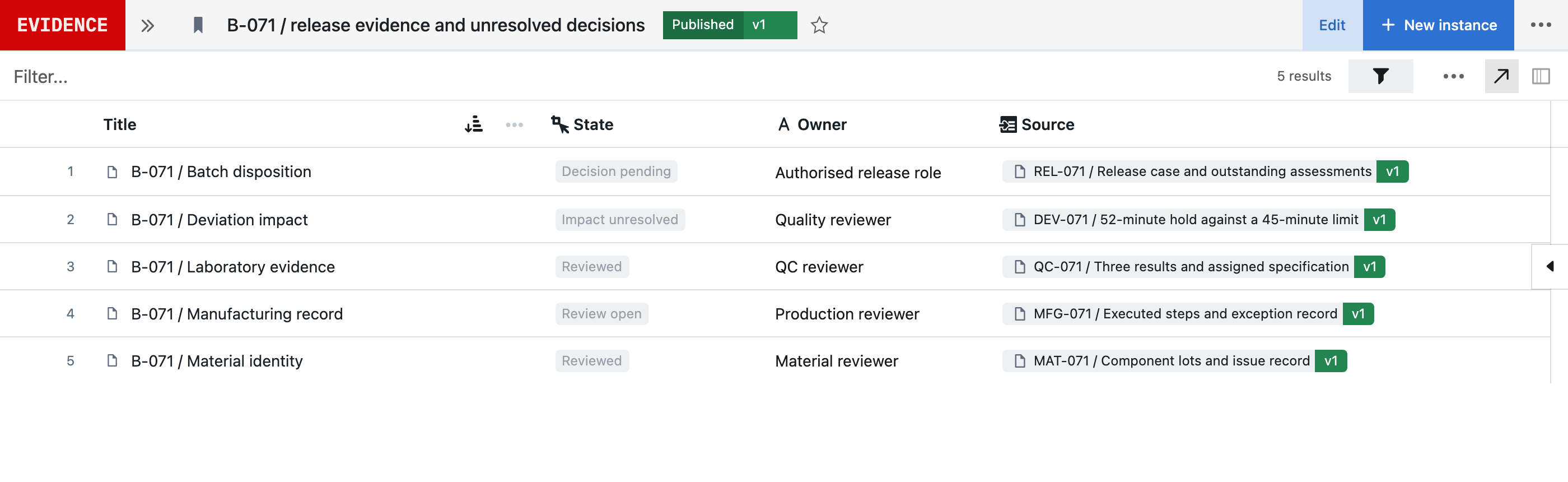Viewport: 1568px width, 482px height.
Task: Open B-071 / Deviation impact row
Action: click(219, 219)
